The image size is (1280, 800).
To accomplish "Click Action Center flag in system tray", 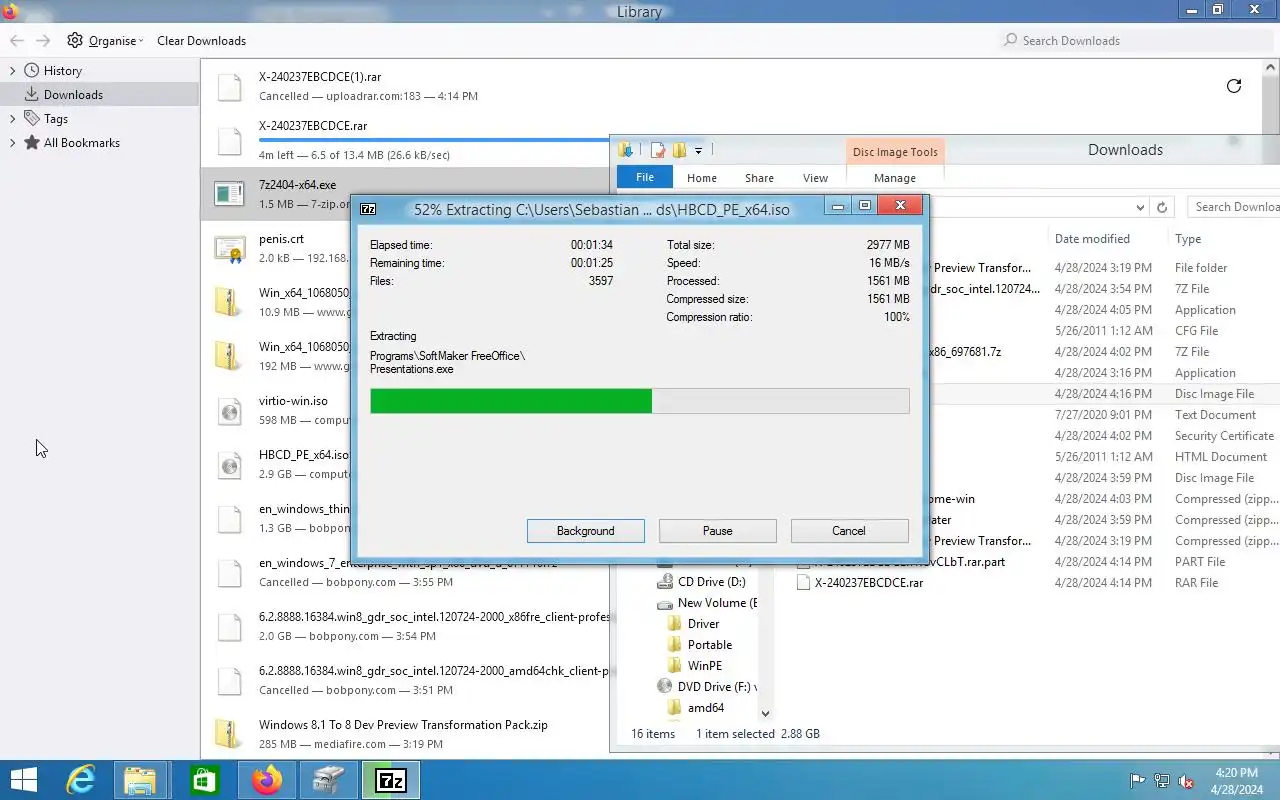I will coord(1138,781).
